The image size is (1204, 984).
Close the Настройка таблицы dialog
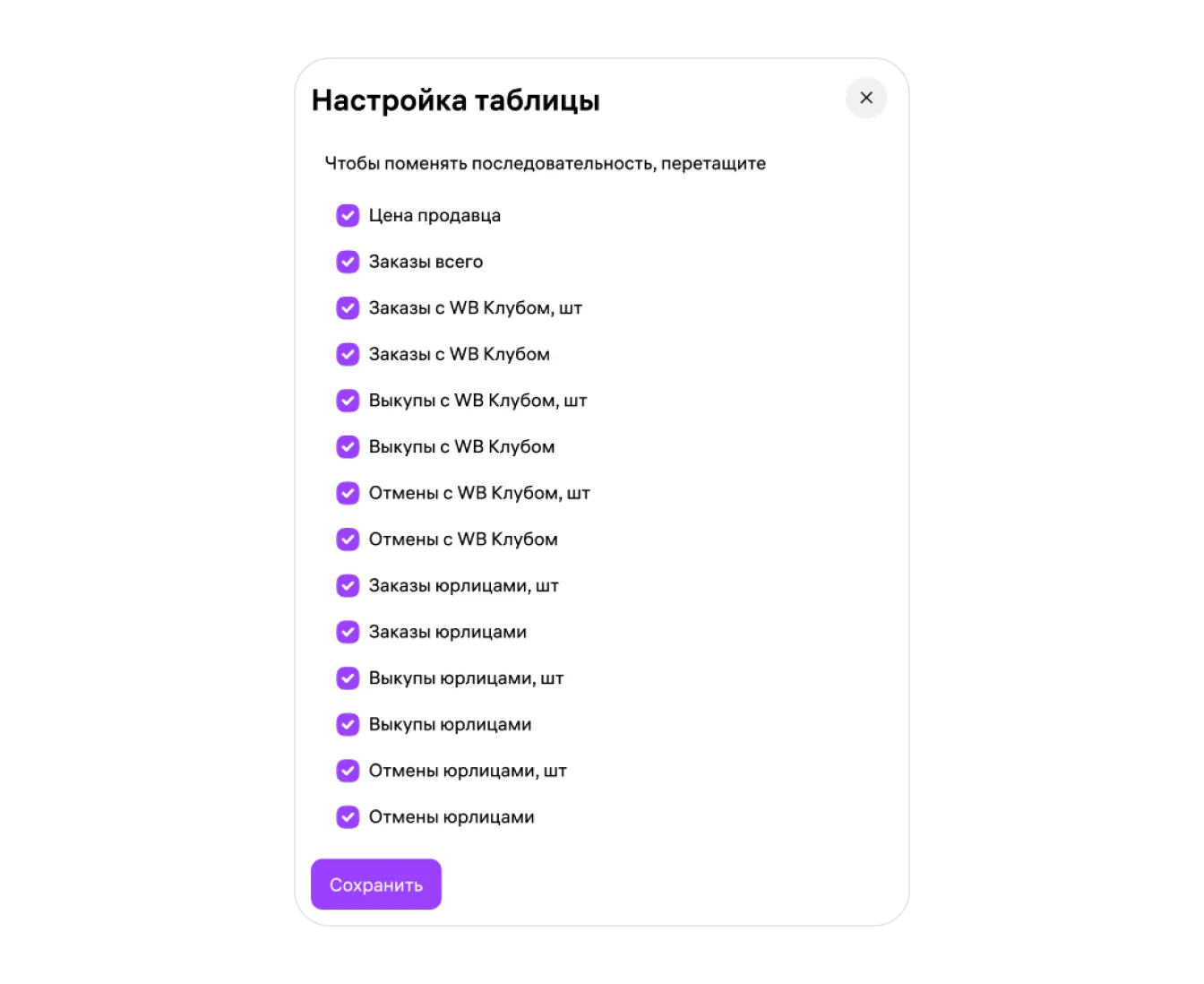coord(866,98)
